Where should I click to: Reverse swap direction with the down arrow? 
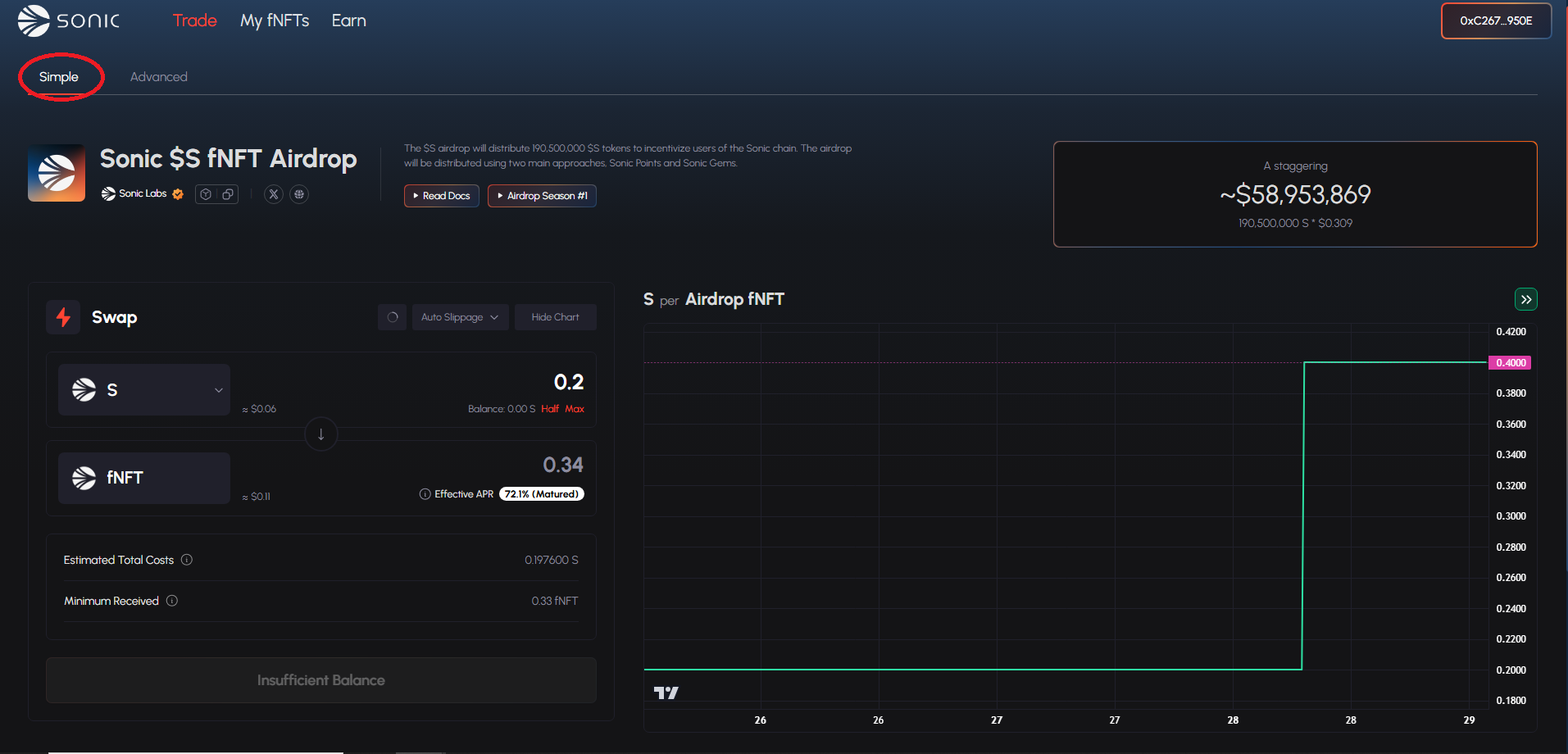[321, 434]
